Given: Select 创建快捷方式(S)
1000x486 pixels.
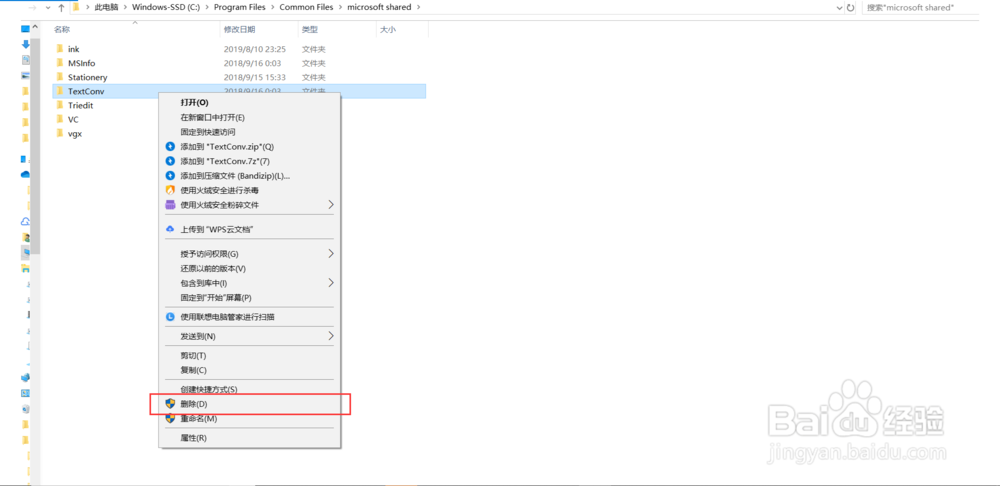Looking at the screenshot, I should [250, 389].
